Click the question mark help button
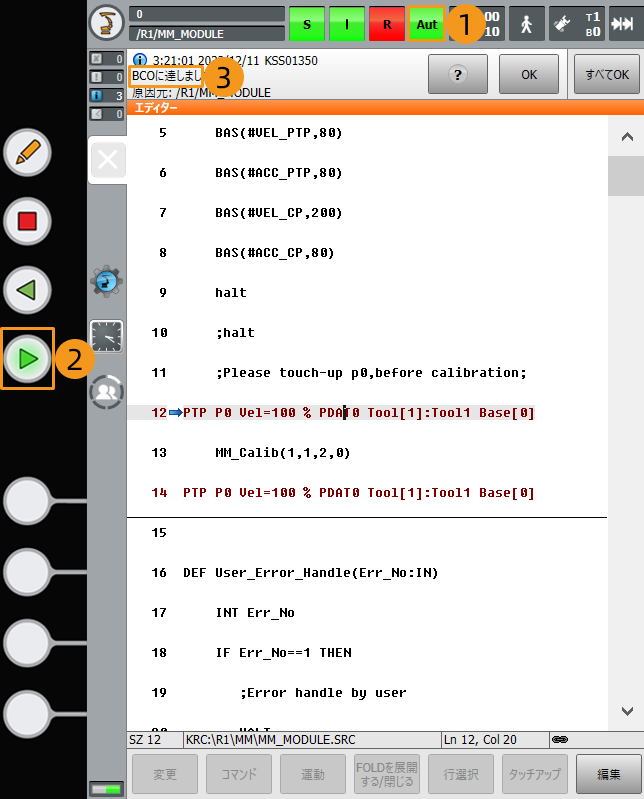 (x=458, y=74)
